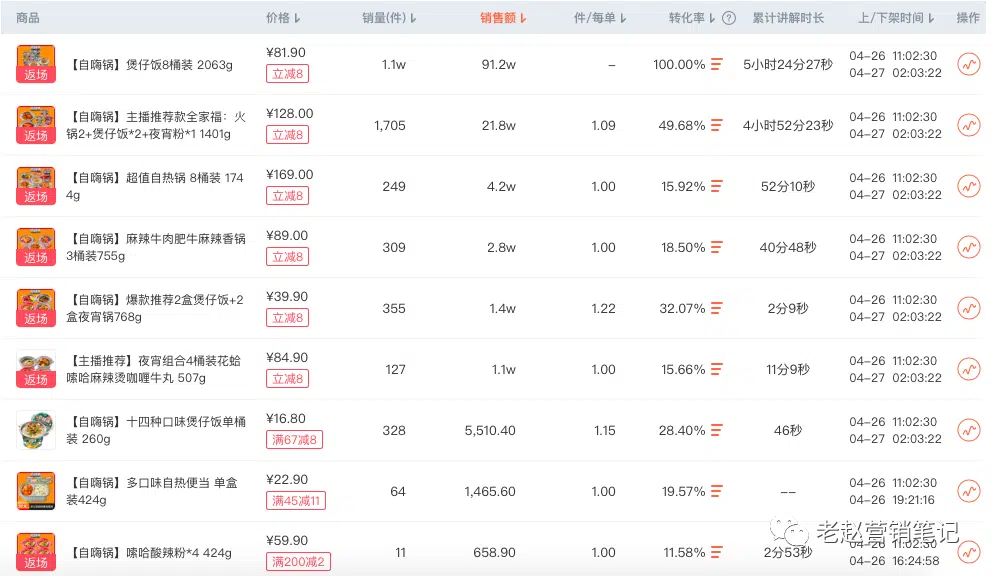992x576 pixels.
Task: Sort by 价格 column arrow
Action: click(297, 18)
